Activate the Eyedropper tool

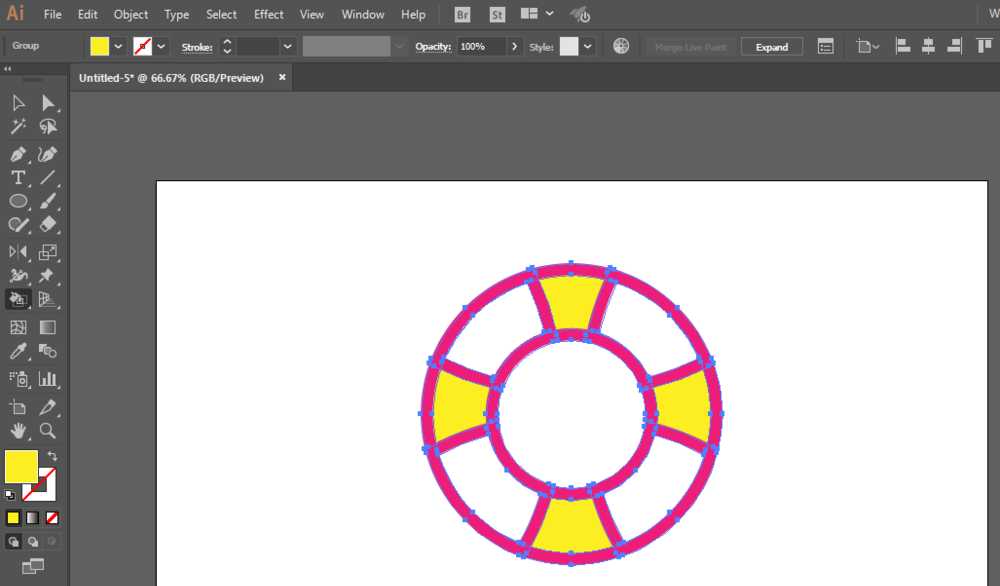tap(18, 352)
